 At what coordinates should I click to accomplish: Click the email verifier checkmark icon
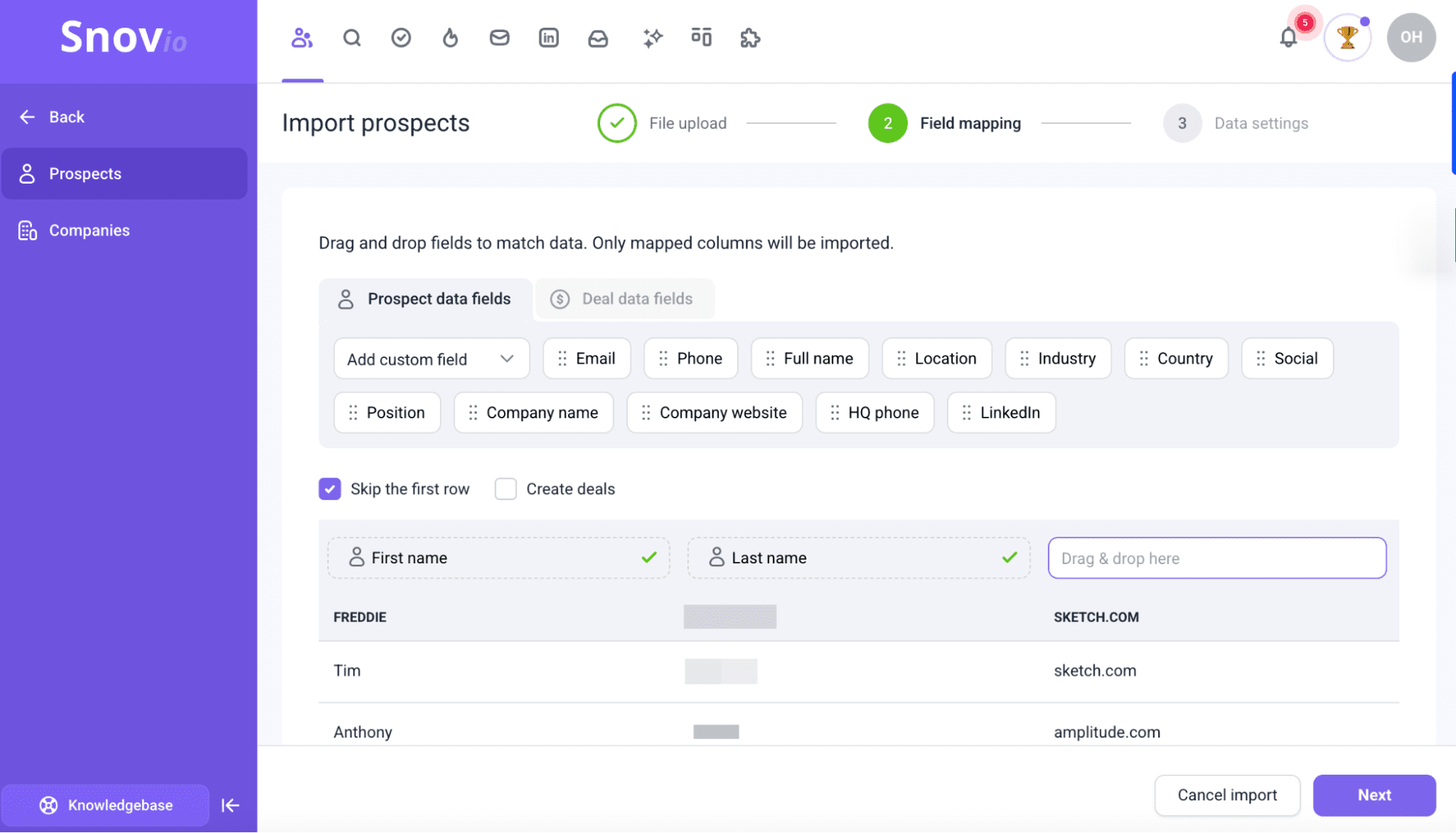[401, 38]
